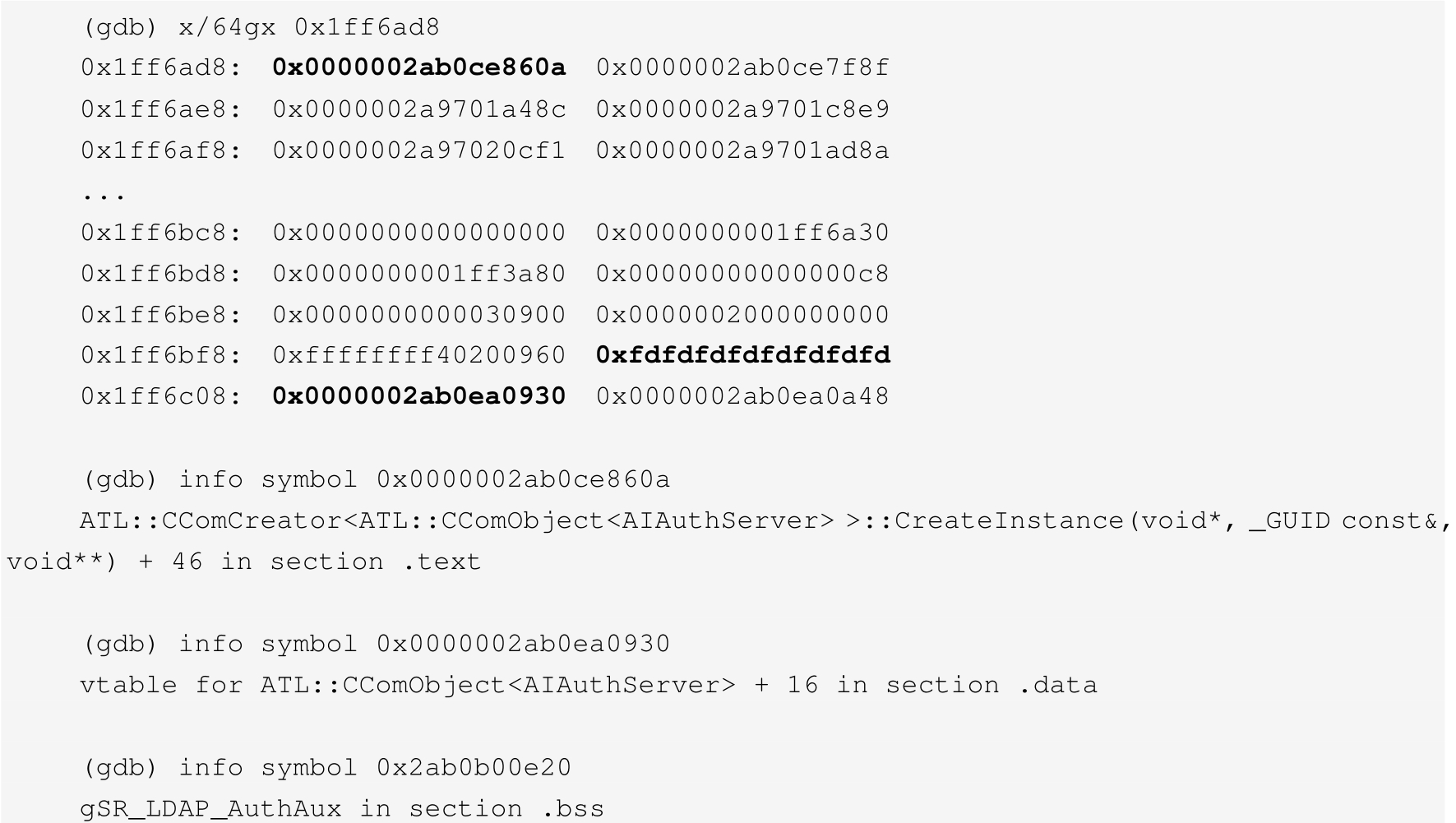1456x823 pixels.
Task: Click the value 0x0000002000000000
Action: click(742, 315)
